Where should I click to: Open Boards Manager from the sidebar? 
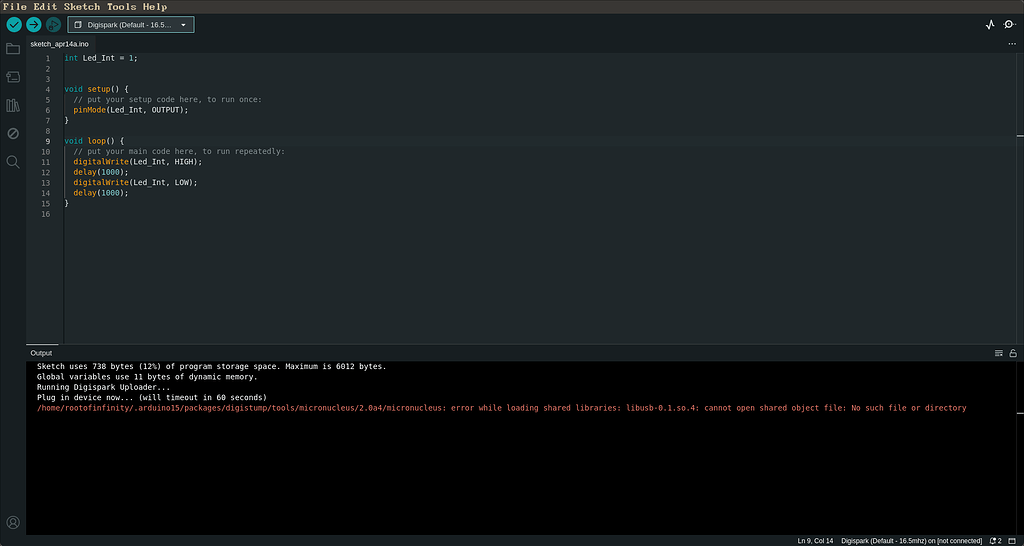tap(13, 77)
